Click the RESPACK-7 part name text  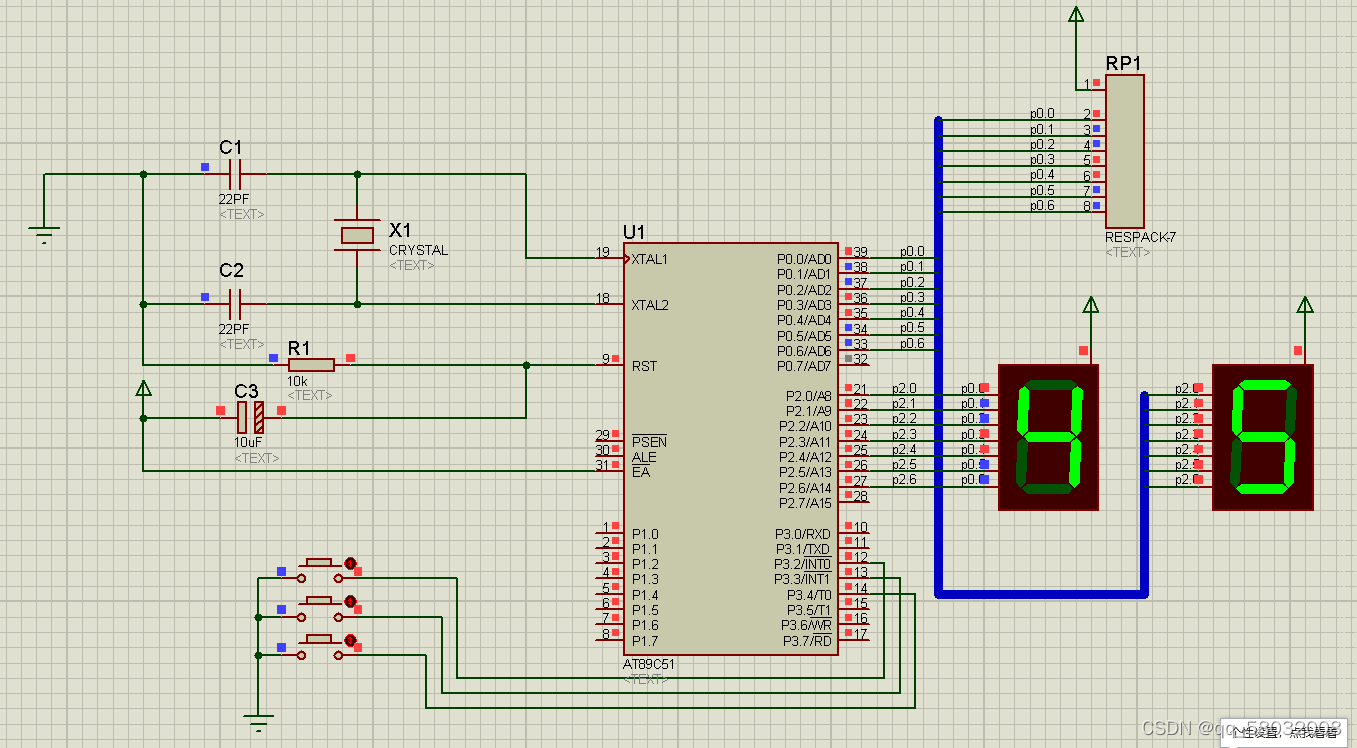tap(1141, 238)
